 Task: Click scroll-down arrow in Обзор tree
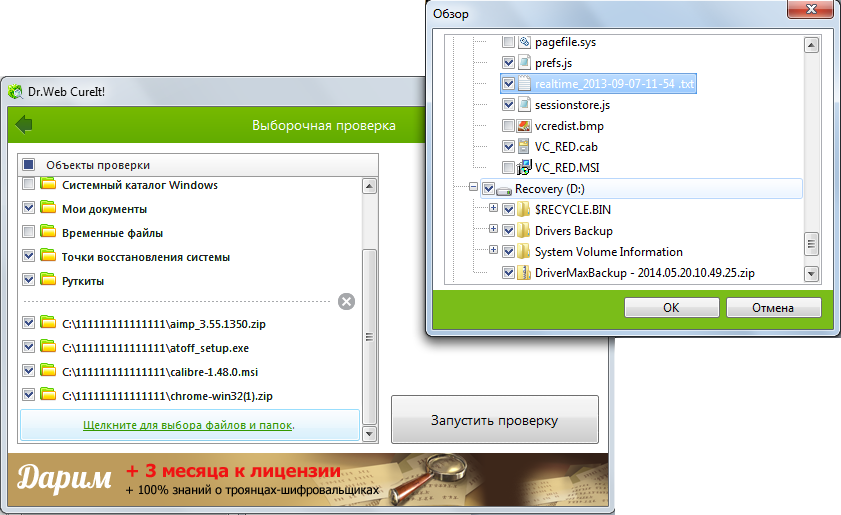pos(812,274)
